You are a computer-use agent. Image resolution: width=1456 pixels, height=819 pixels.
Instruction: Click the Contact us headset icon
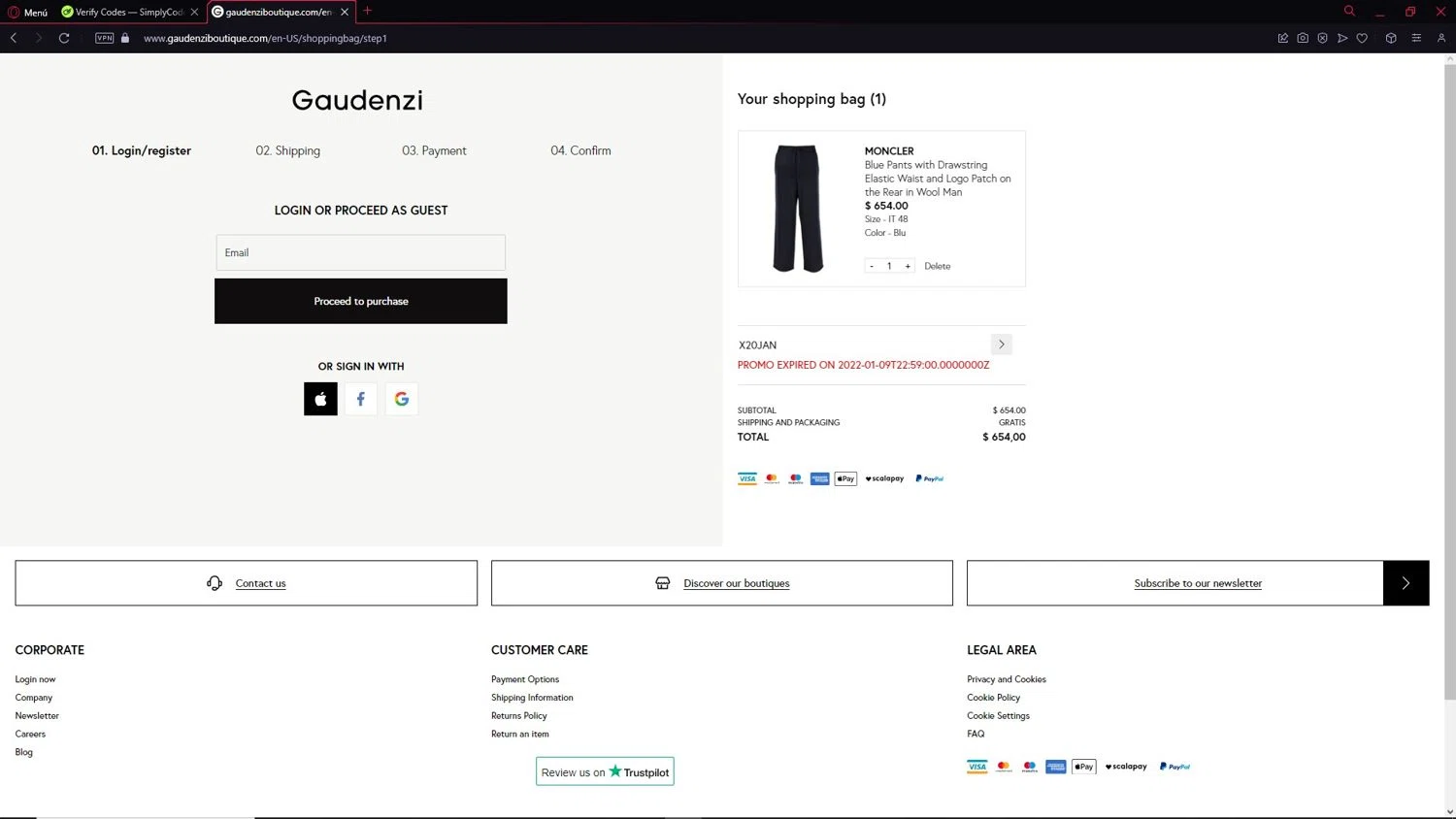tap(215, 583)
